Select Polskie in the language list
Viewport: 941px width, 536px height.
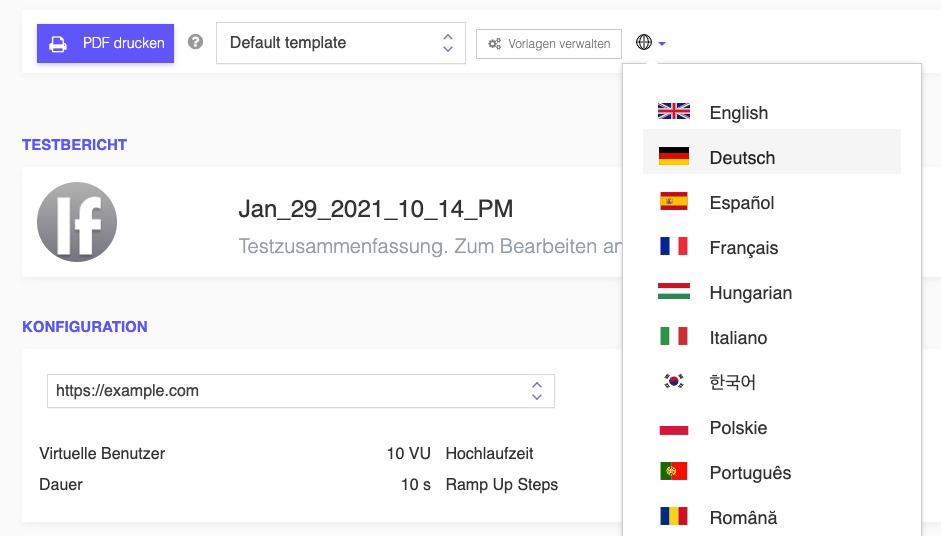coord(738,428)
